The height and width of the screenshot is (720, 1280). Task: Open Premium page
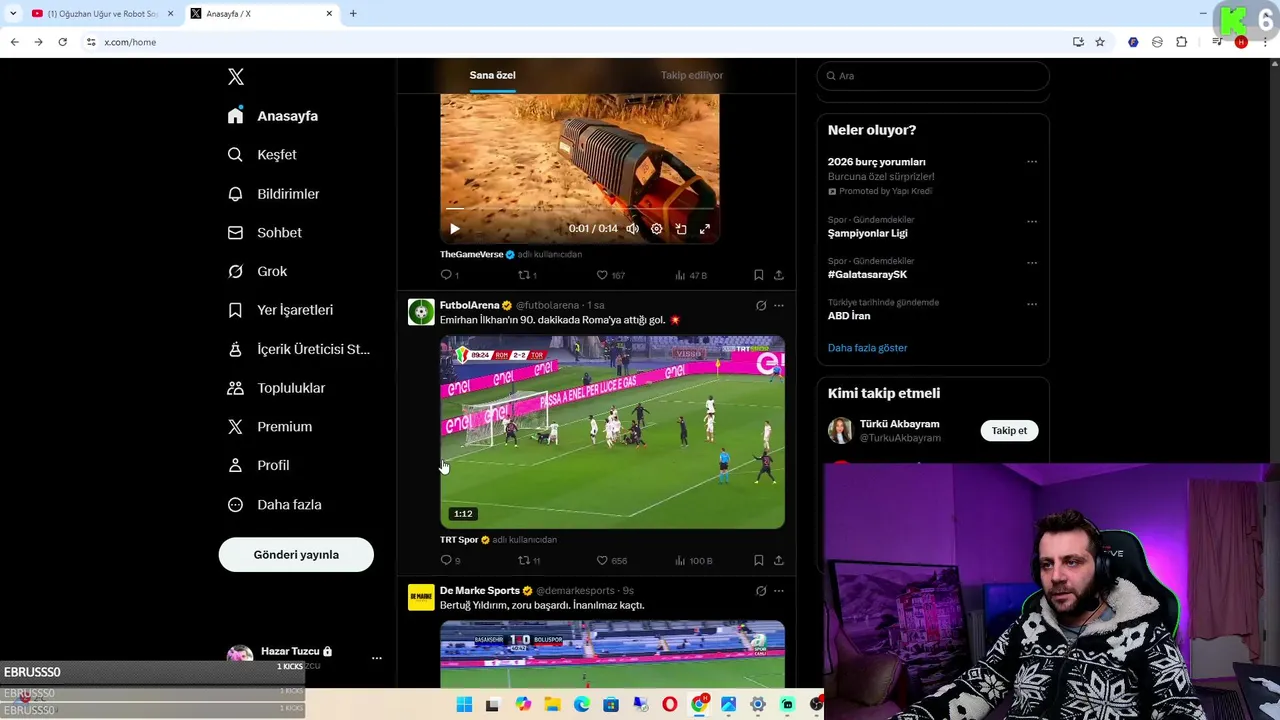270,427
